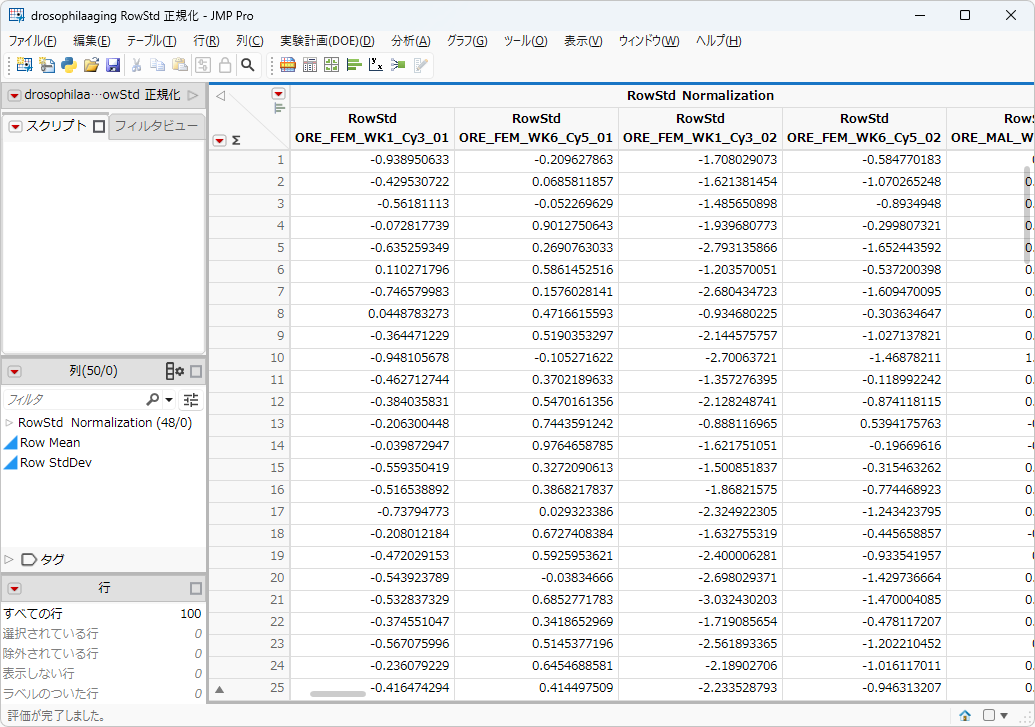1035x727 pixels.
Task: Launch the Distribution bar chart icon
Action: pyautogui.click(x=354, y=65)
